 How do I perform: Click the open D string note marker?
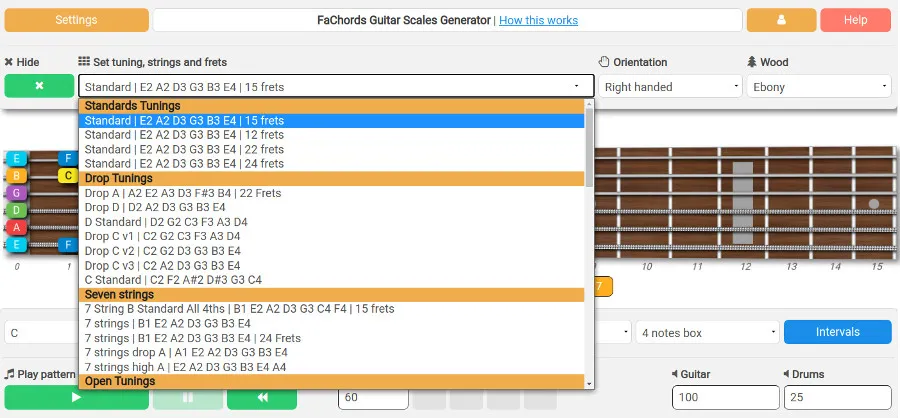[17, 210]
